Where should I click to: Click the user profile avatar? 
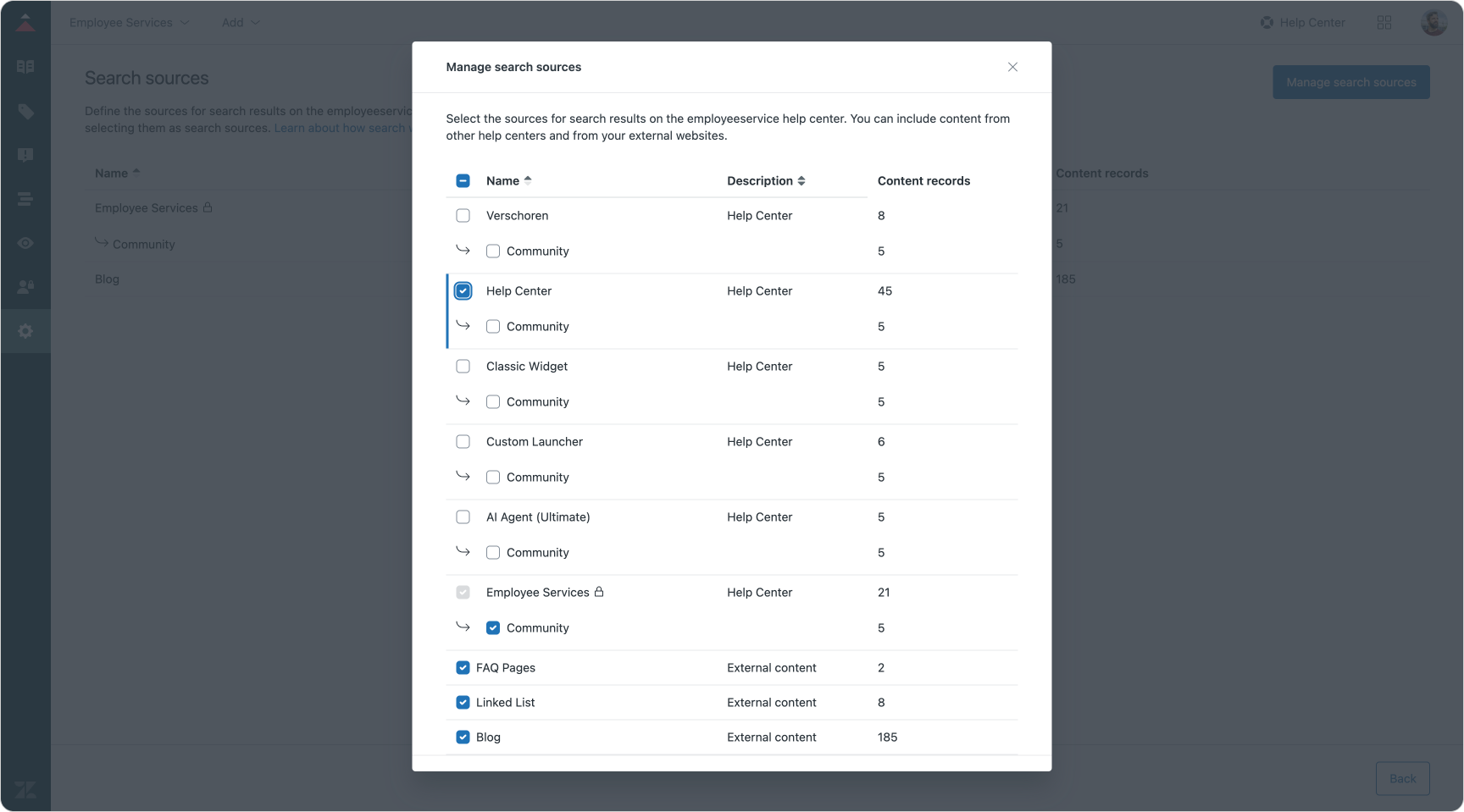1433,23
